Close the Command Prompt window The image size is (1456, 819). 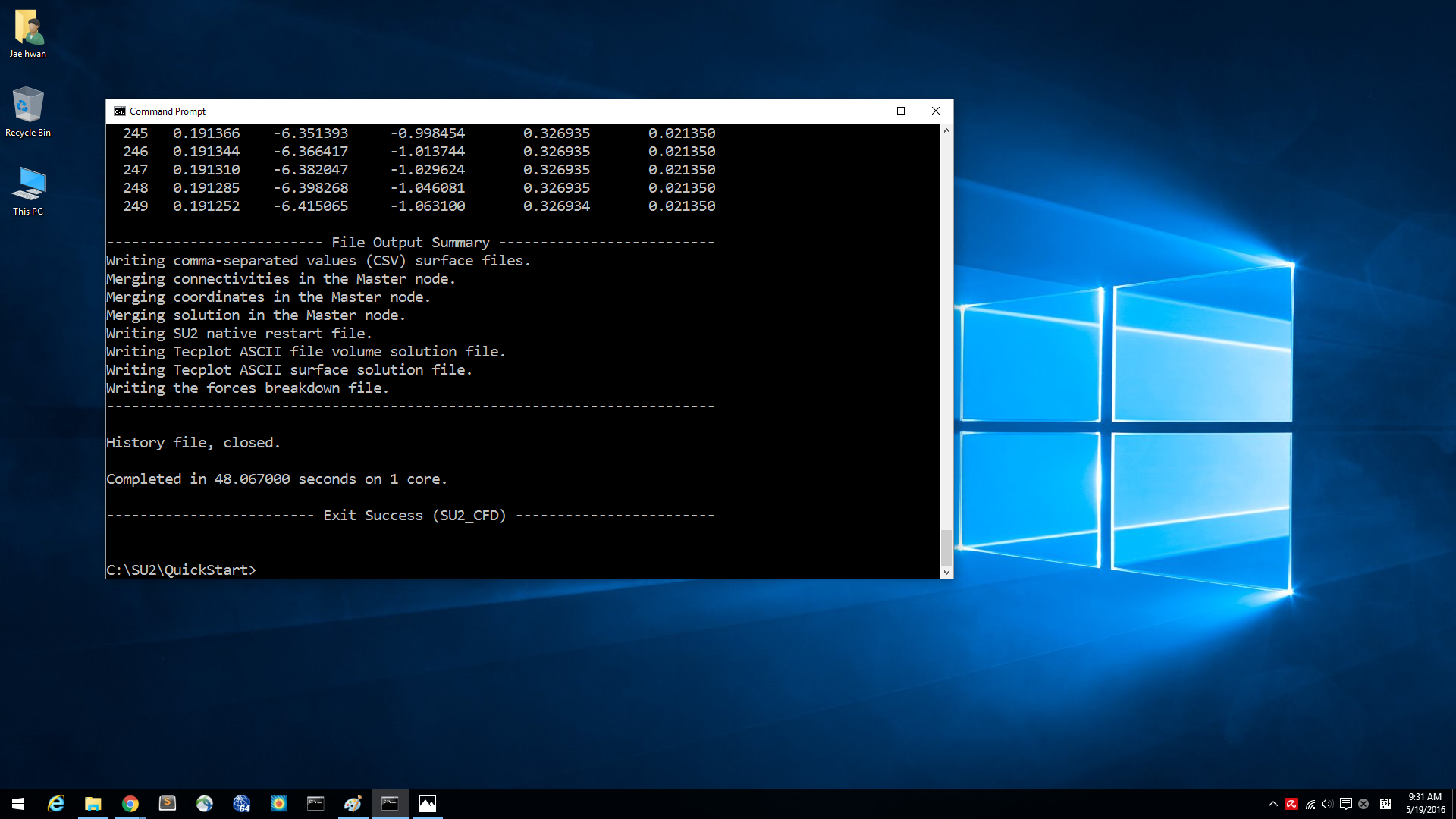pos(936,111)
